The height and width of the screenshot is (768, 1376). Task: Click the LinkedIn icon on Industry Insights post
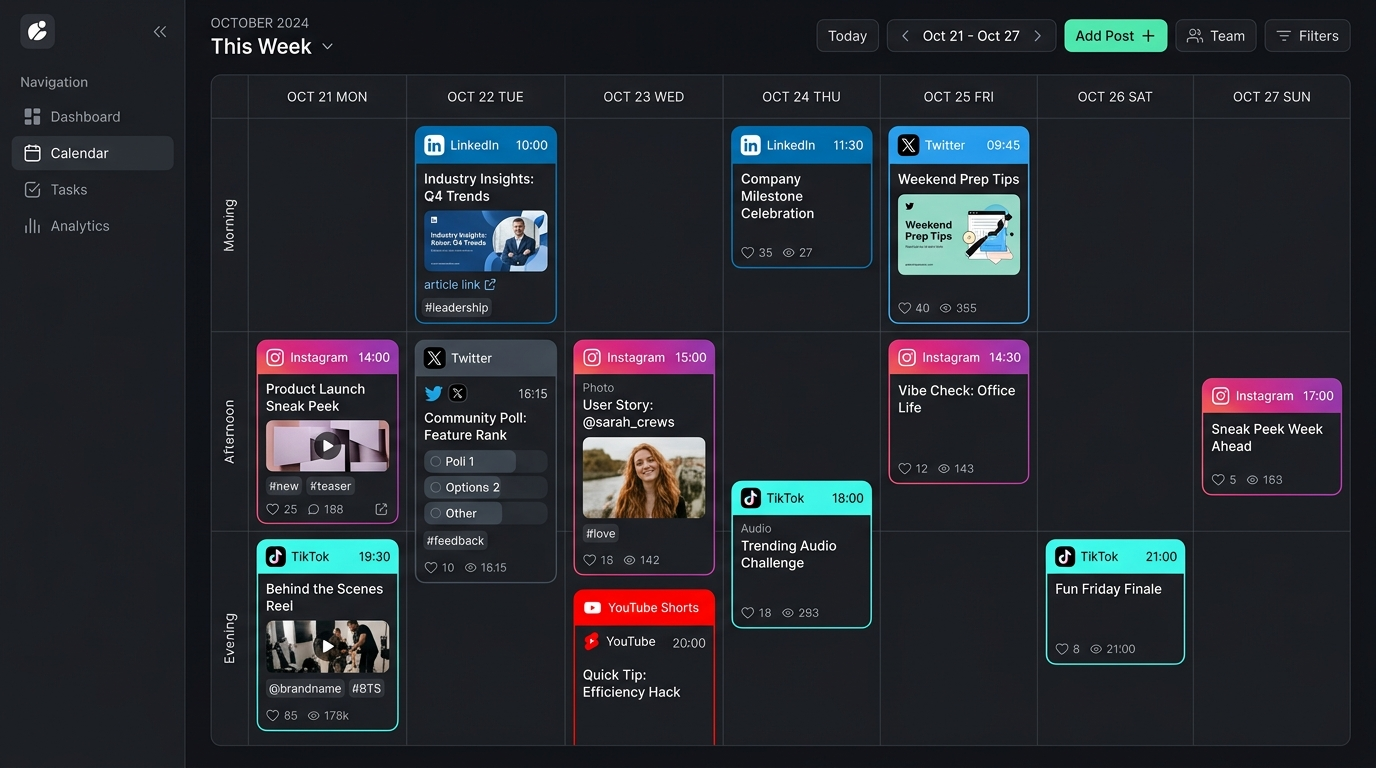(x=434, y=145)
